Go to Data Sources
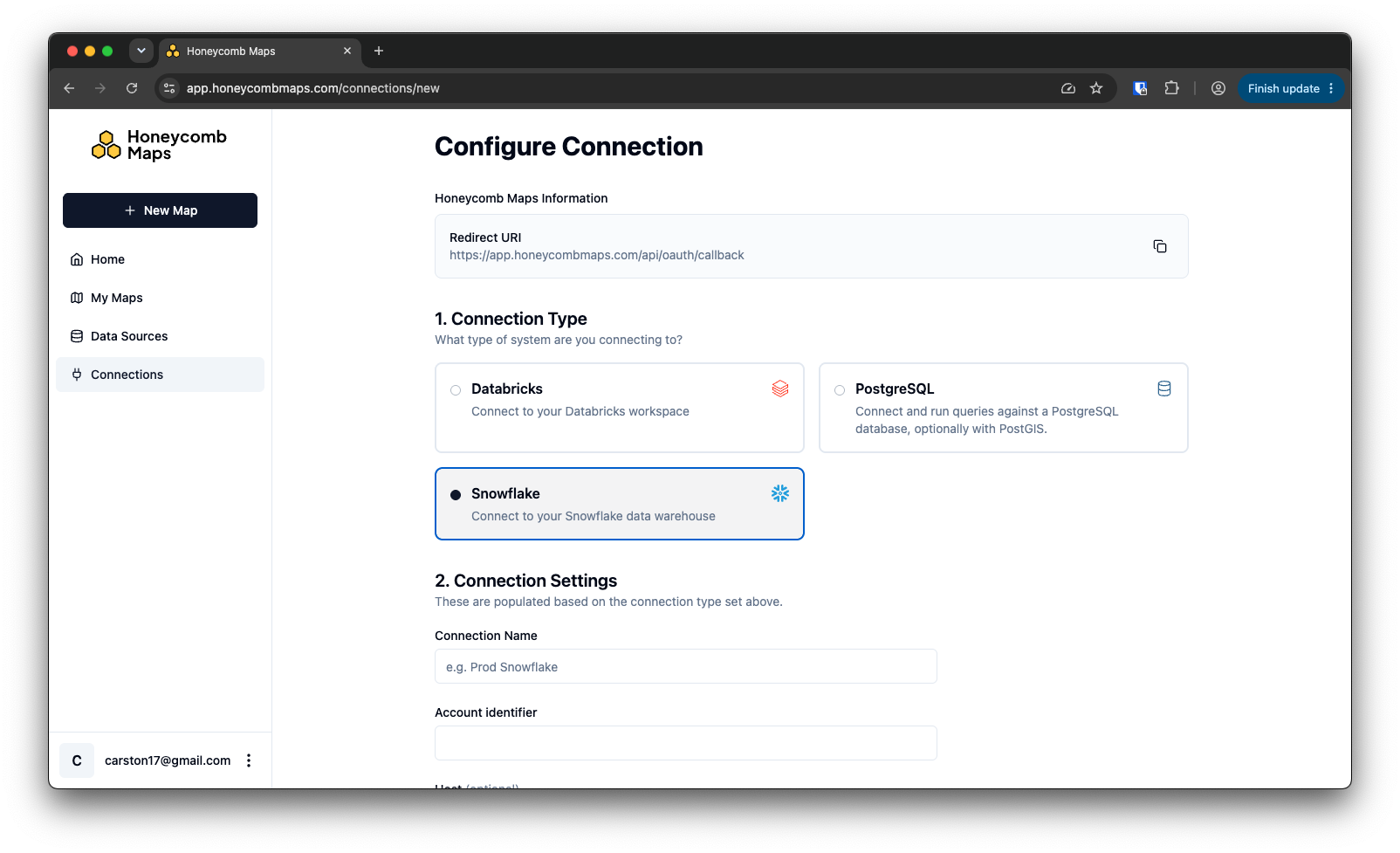The height and width of the screenshot is (853, 1400). tap(160, 336)
